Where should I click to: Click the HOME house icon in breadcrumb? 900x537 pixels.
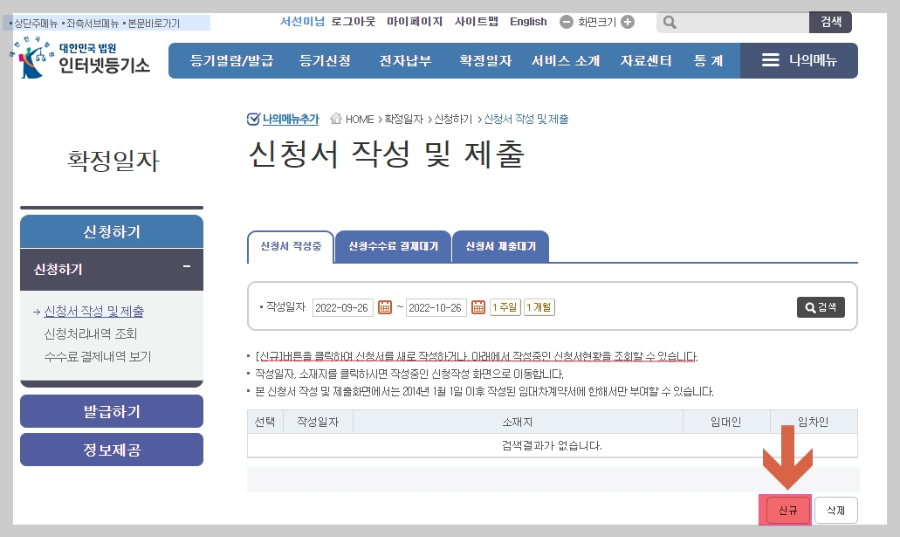[x=336, y=119]
